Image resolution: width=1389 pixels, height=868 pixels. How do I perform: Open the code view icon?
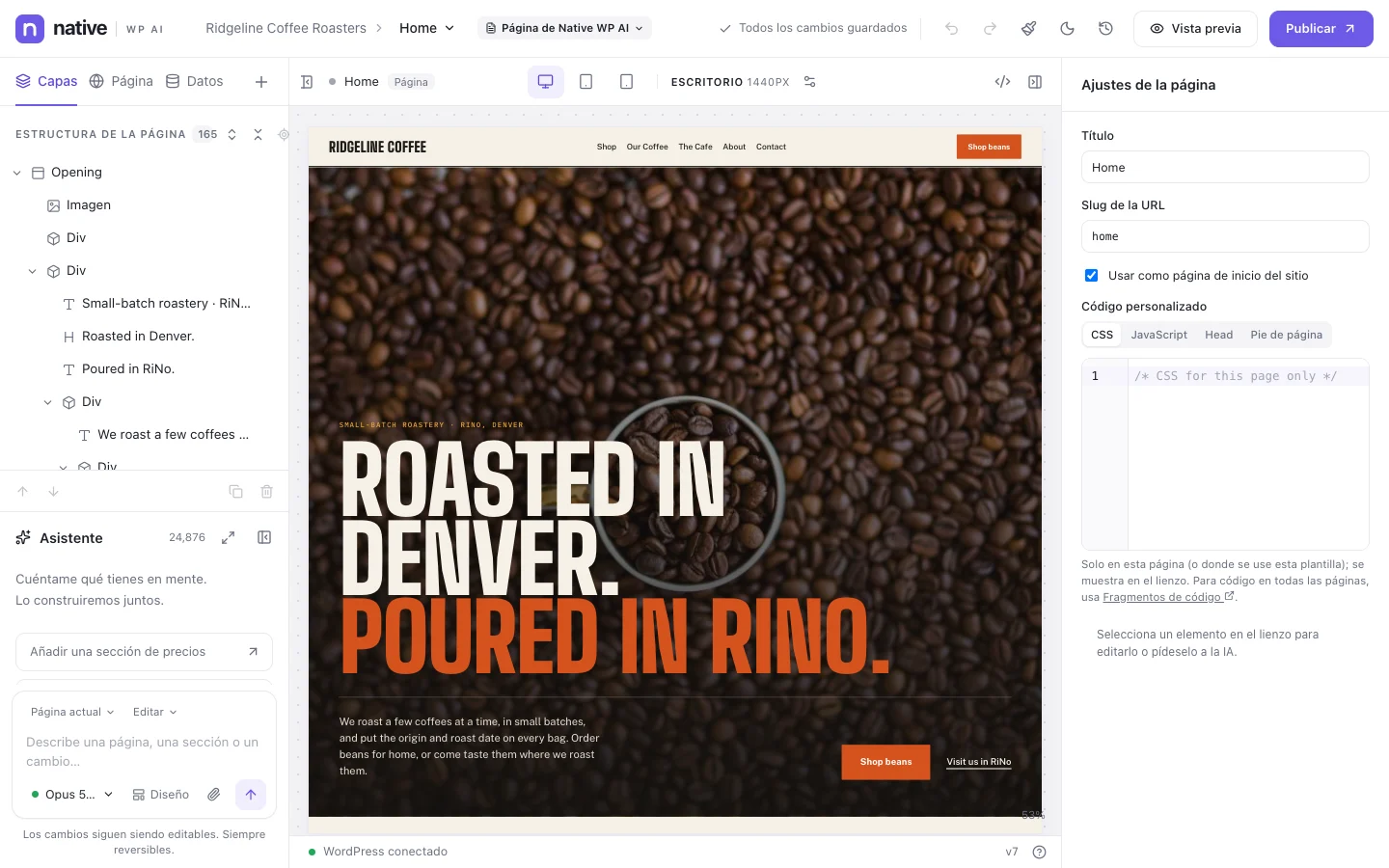pyautogui.click(x=1003, y=82)
